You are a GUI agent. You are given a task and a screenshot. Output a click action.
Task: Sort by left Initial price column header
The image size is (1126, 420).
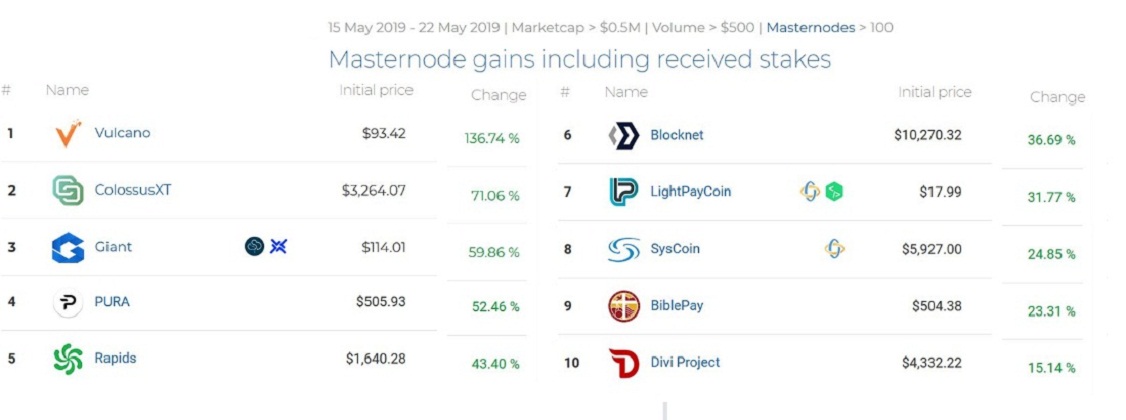376,90
